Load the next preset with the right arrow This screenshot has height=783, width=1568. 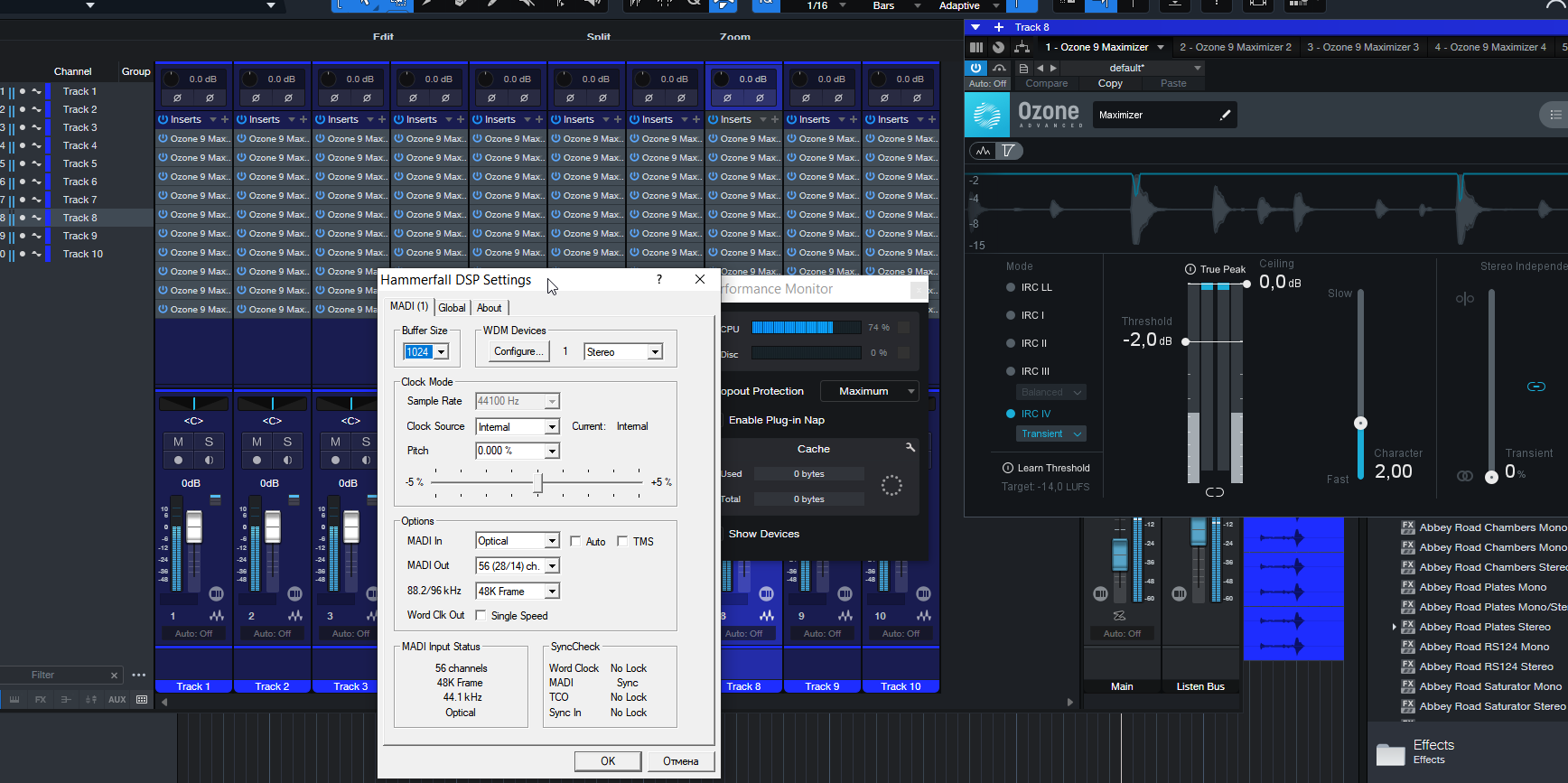1053,68
